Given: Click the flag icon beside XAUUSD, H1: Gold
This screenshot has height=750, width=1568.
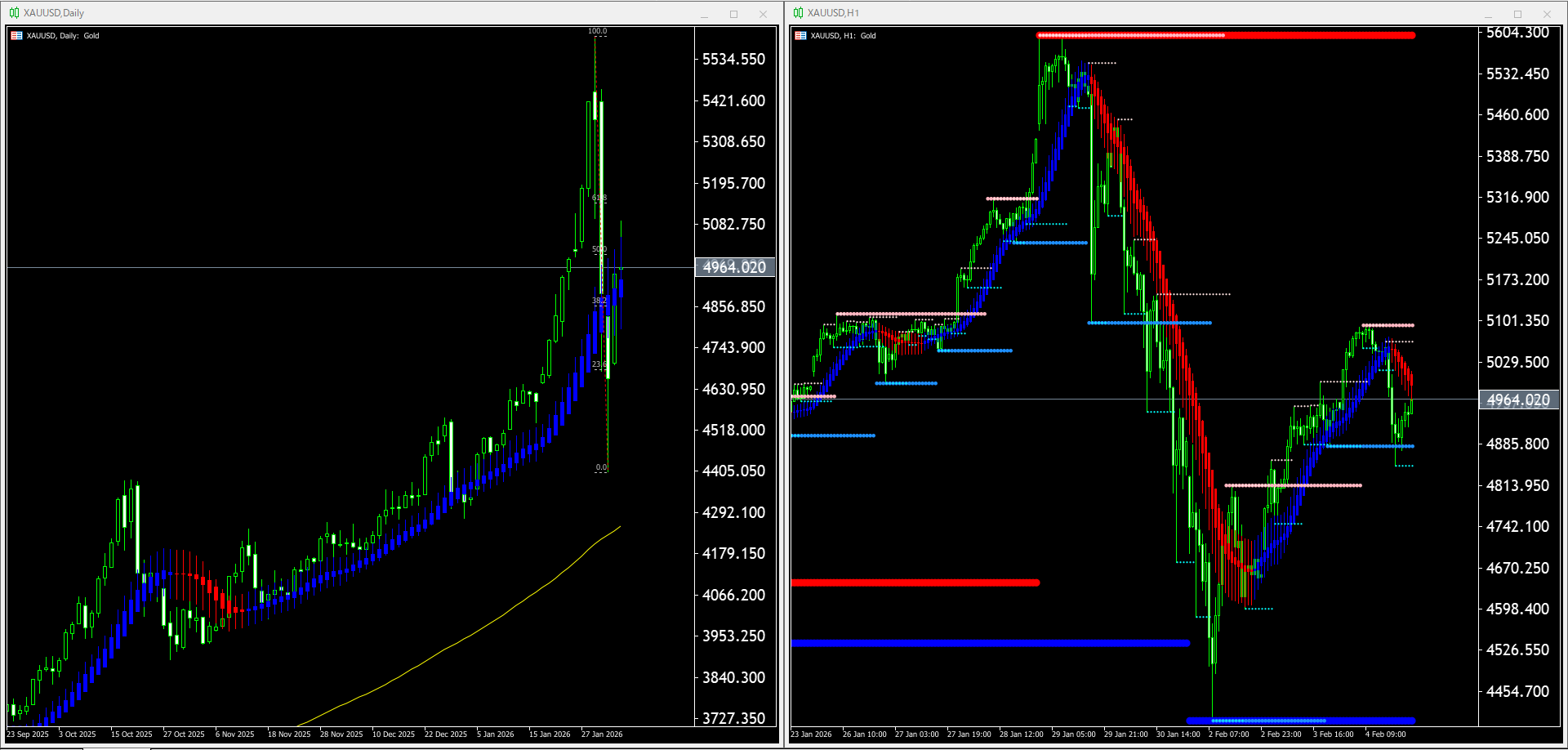Looking at the screenshot, I should pyautogui.click(x=800, y=36).
